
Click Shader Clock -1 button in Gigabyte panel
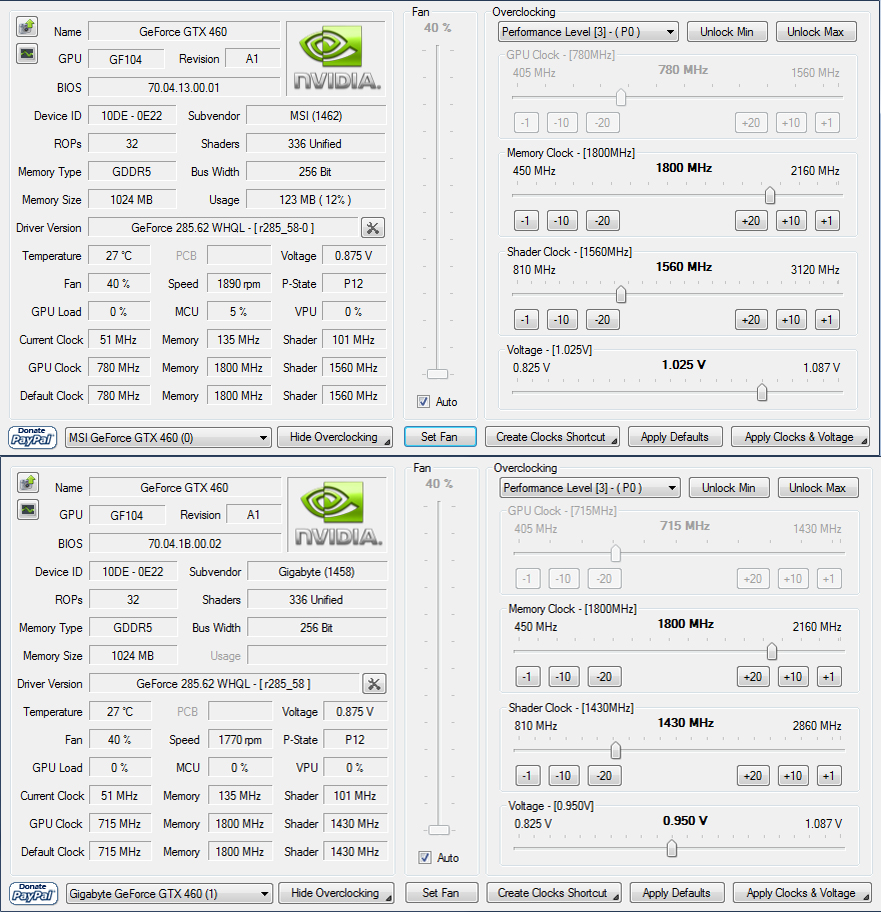[527, 776]
